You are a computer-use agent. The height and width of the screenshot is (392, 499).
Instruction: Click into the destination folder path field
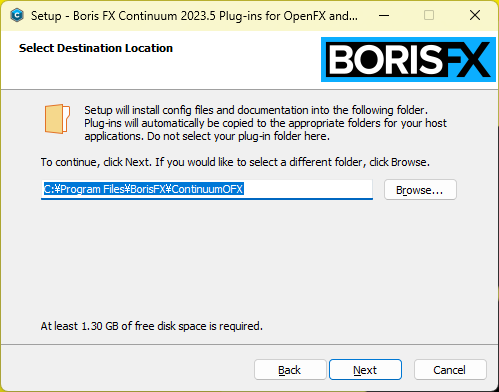click(207, 190)
